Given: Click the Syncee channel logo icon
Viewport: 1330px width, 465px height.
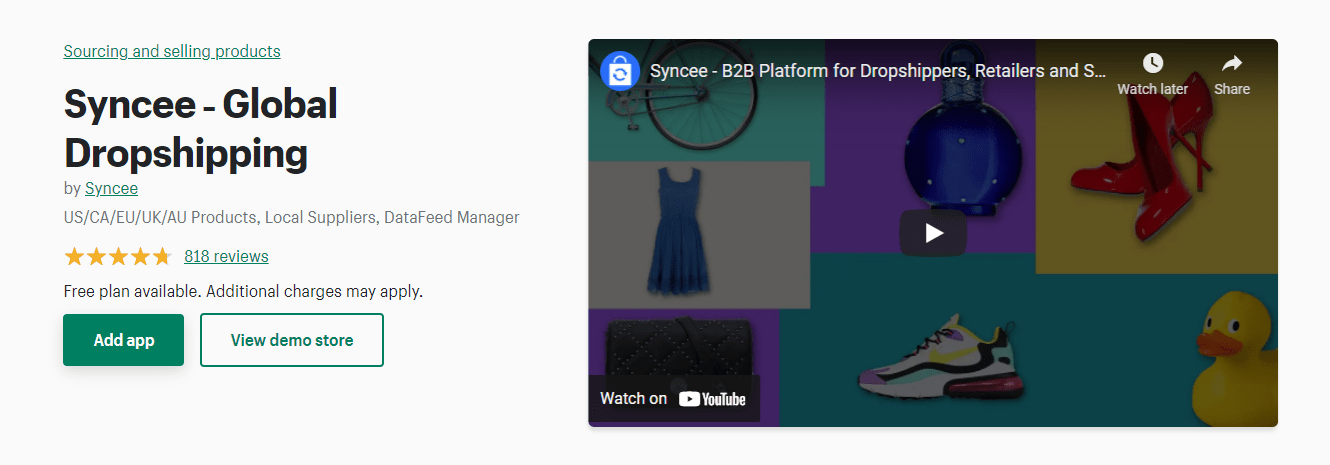Looking at the screenshot, I should pos(620,71).
